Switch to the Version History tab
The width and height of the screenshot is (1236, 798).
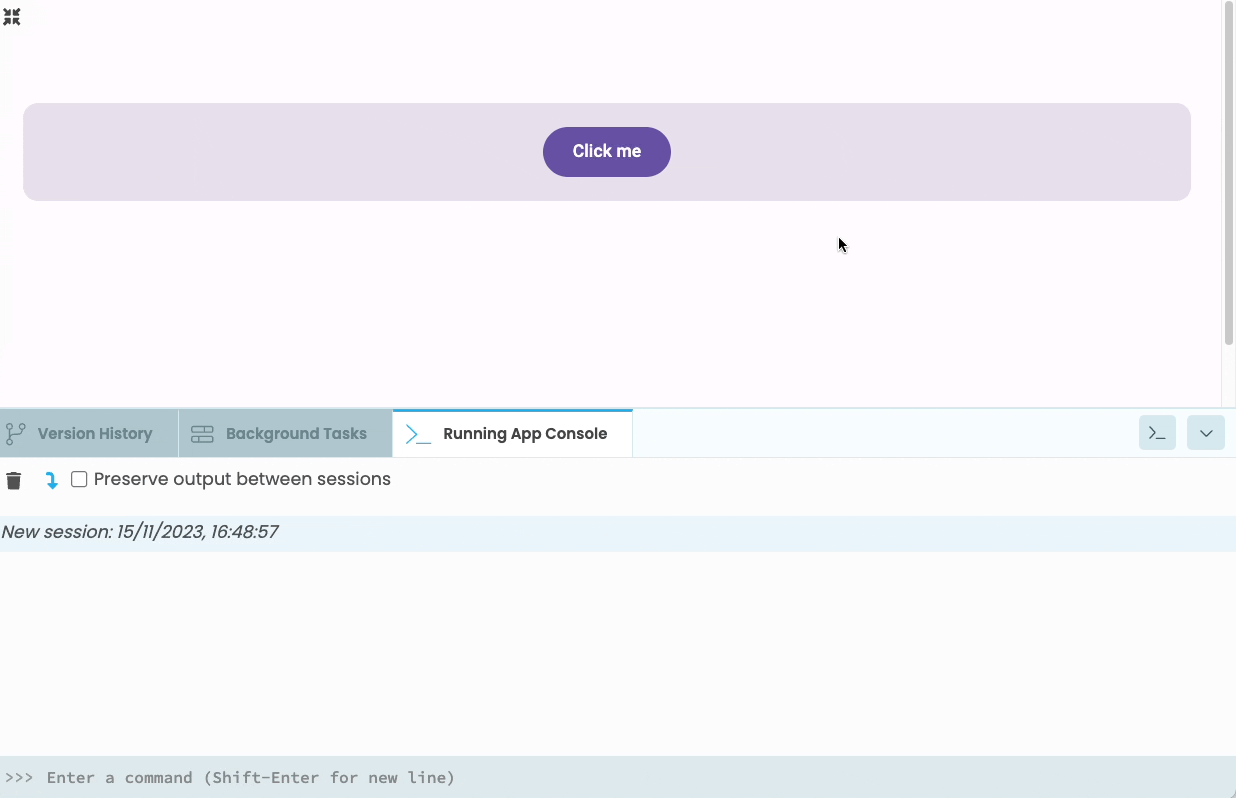click(x=94, y=434)
